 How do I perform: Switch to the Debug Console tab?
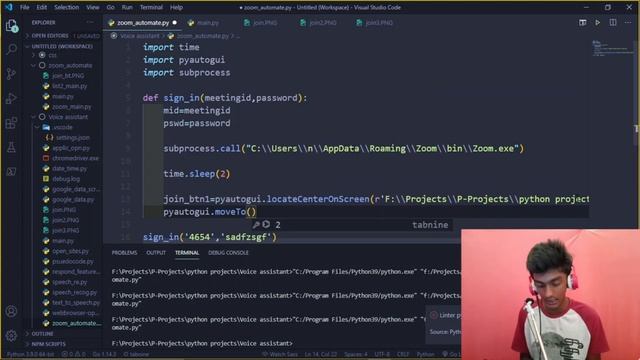(x=228, y=253)
